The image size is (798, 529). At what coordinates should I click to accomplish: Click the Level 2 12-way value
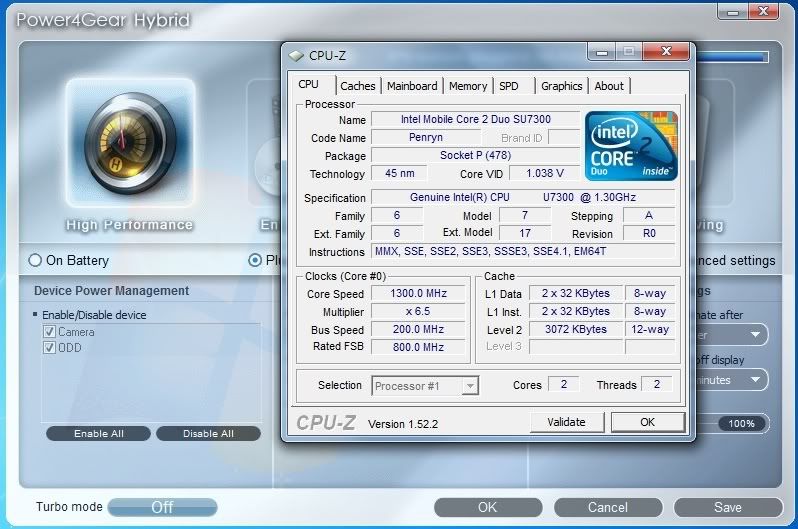pos(650,329)
